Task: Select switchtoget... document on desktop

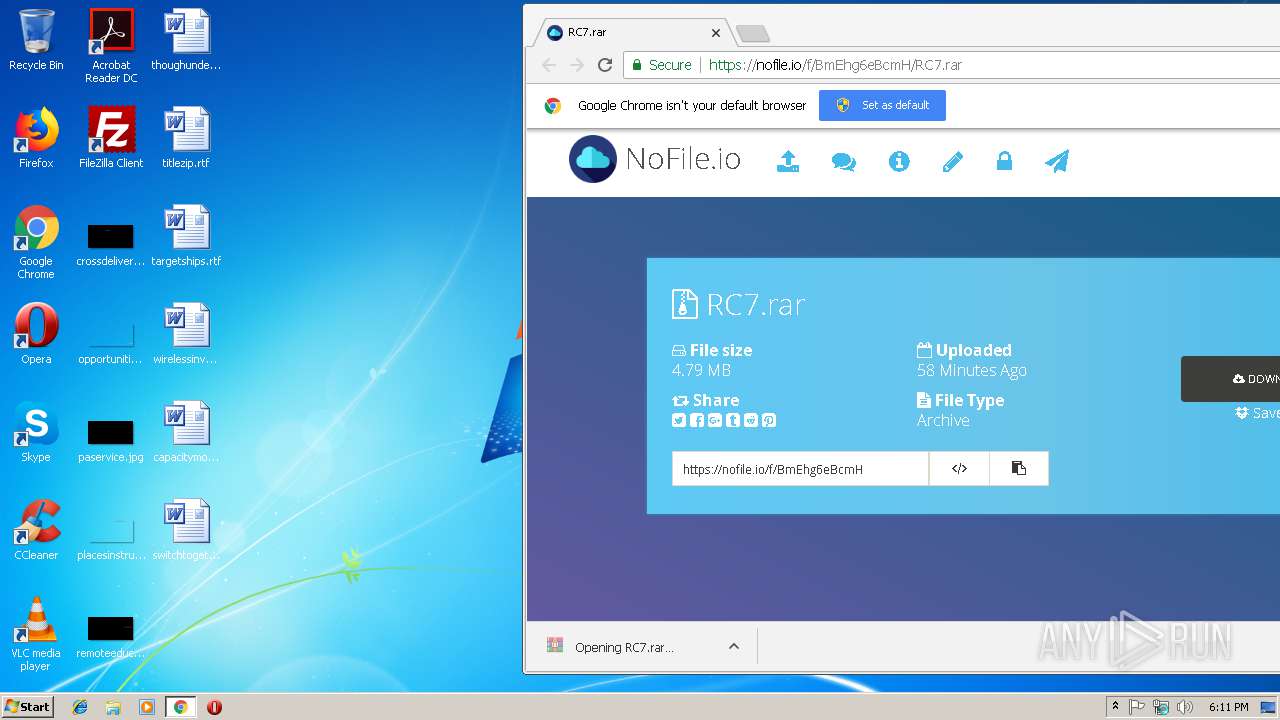Action: (x=186, y=529)
